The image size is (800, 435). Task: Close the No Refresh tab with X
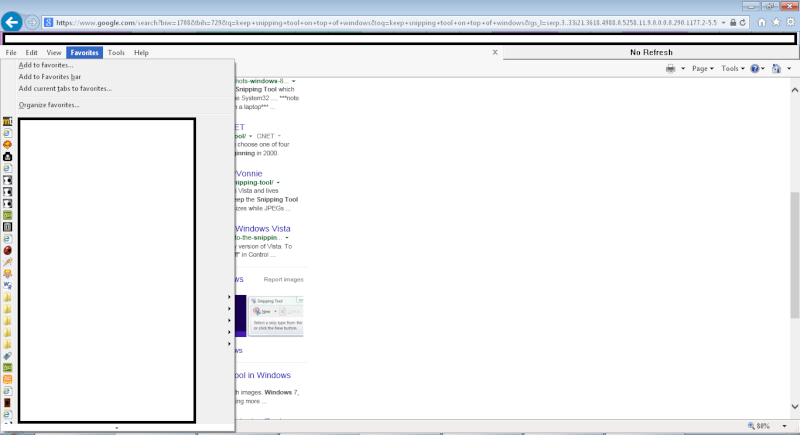coord(495,52)
